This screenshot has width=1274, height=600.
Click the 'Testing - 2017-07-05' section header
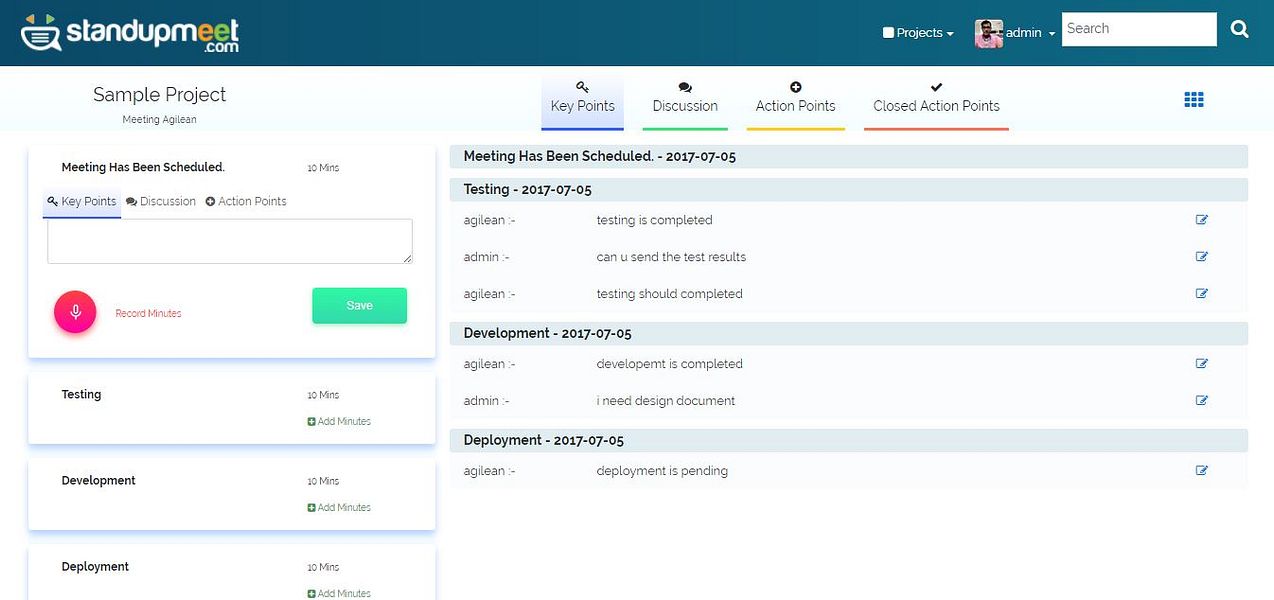coord(849,190)
